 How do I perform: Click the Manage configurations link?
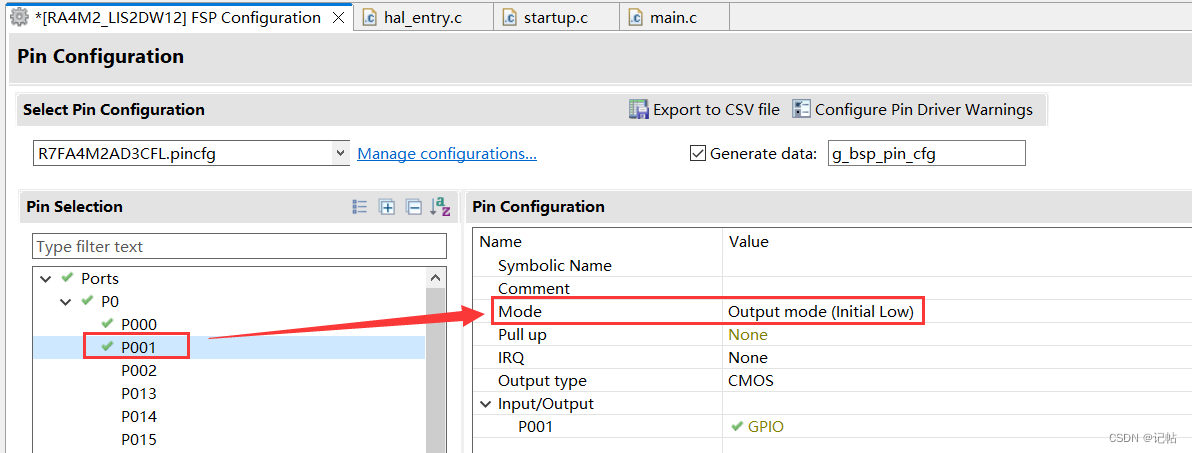point(447,154)
